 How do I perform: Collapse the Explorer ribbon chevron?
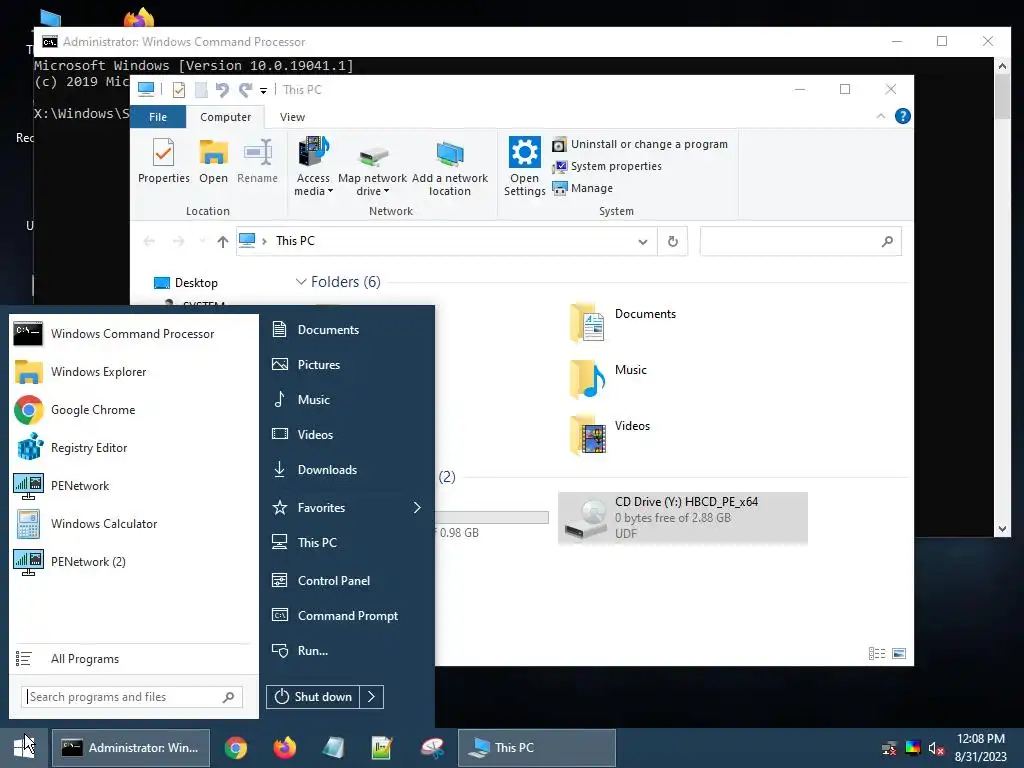pyautogui.click(x=881, y=116)
